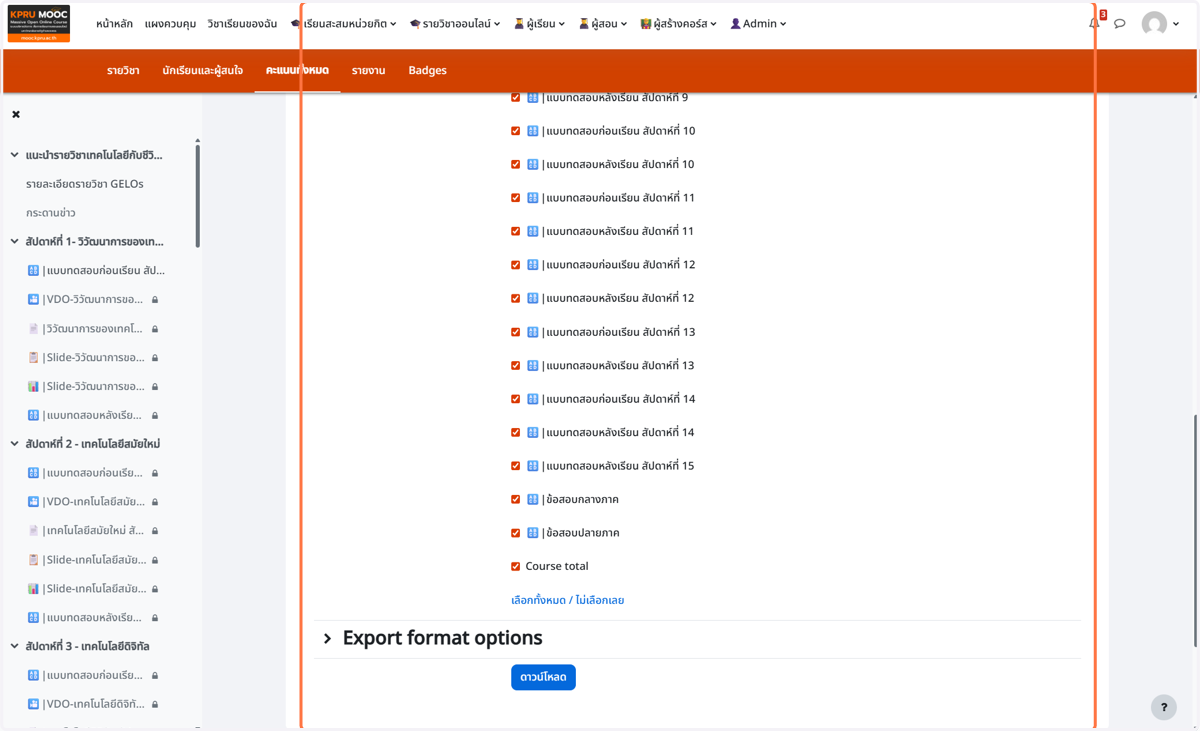Click quiz icon next to แบบทดสอบก่อนเรียน สัปดาห์ที่ 12
1200x731 pixels.
[x=533, y=265]
